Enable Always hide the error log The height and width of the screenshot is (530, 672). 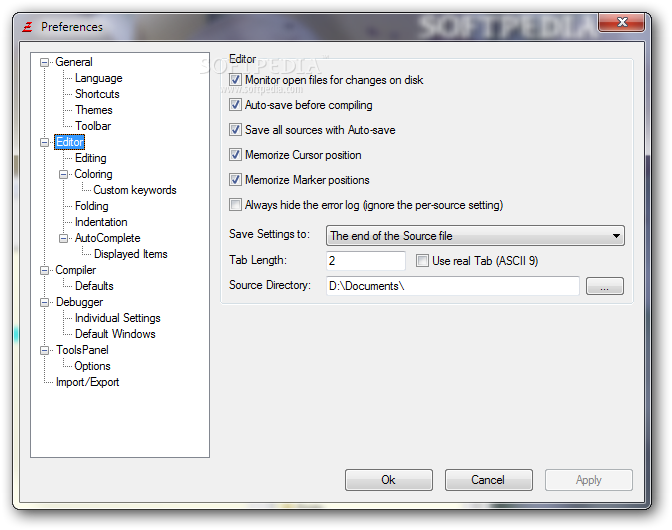click(235, 204)
